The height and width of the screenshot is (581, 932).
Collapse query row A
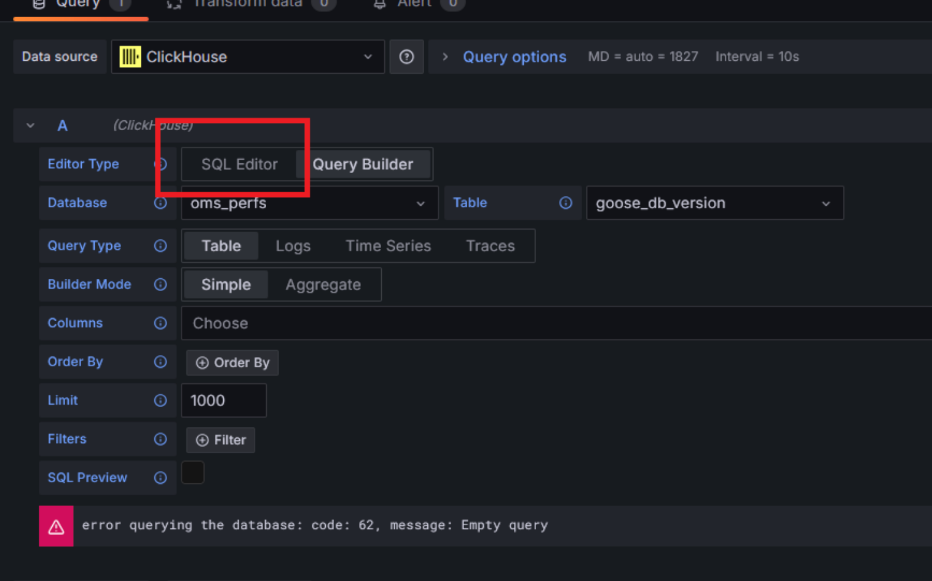30,125
